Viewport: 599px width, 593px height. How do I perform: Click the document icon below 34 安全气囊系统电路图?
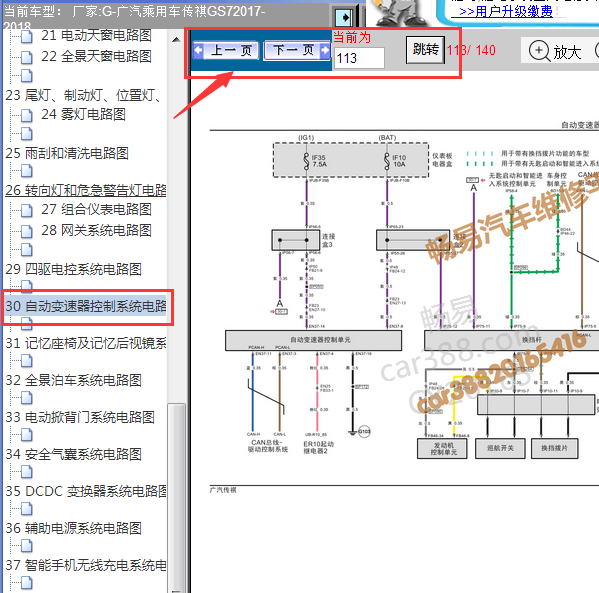tap(26, 471)
